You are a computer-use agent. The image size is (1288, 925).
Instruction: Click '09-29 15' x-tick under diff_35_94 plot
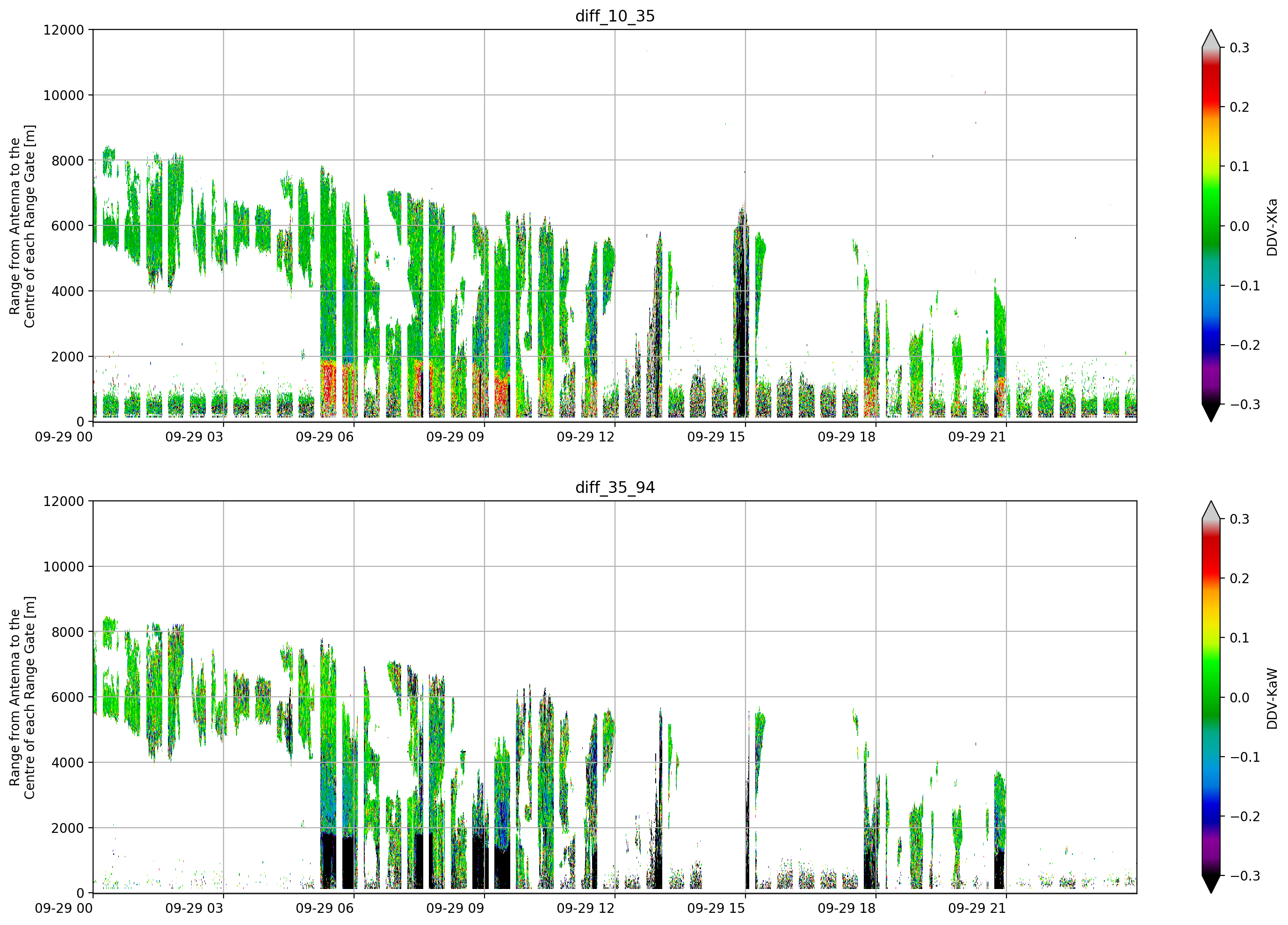[x=716, y=908]
